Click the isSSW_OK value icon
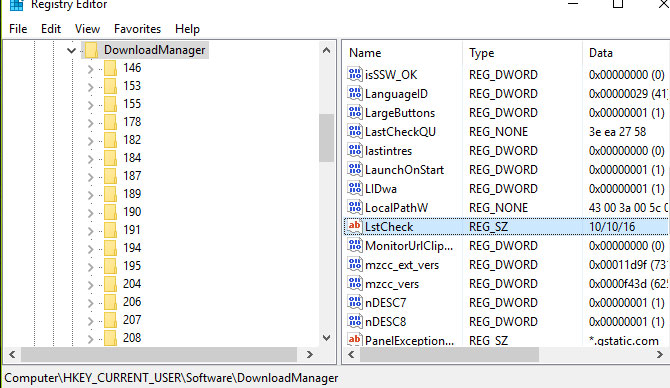 pyautogui.click(x=355, y=74)
